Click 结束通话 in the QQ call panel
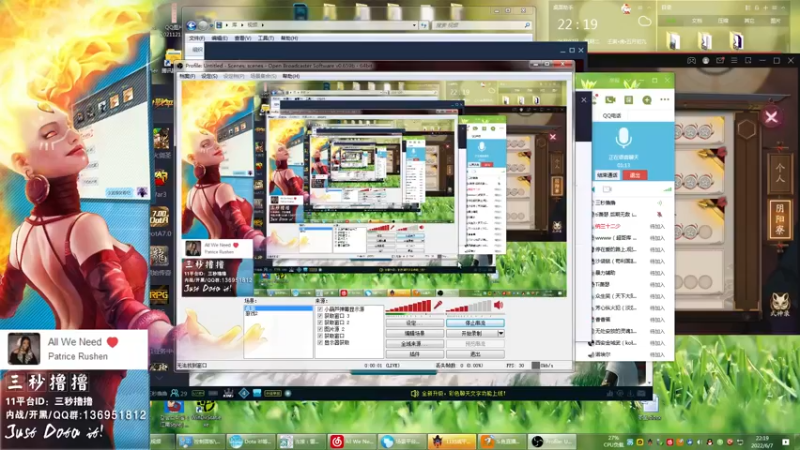Viewport: 800px width, 450px height. [608, 175]
